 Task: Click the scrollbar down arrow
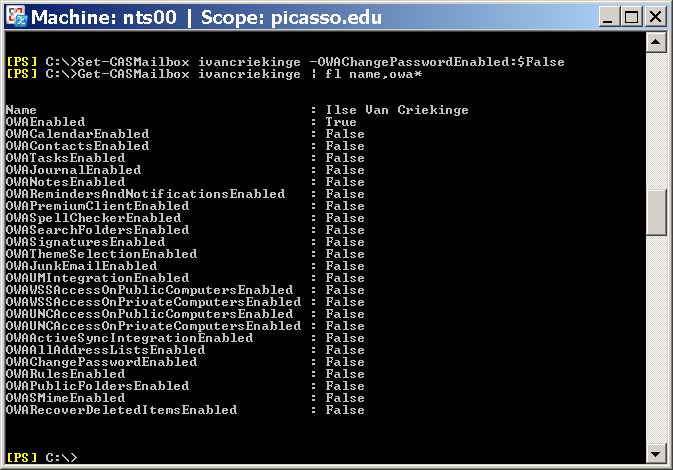tap(656, 453)
